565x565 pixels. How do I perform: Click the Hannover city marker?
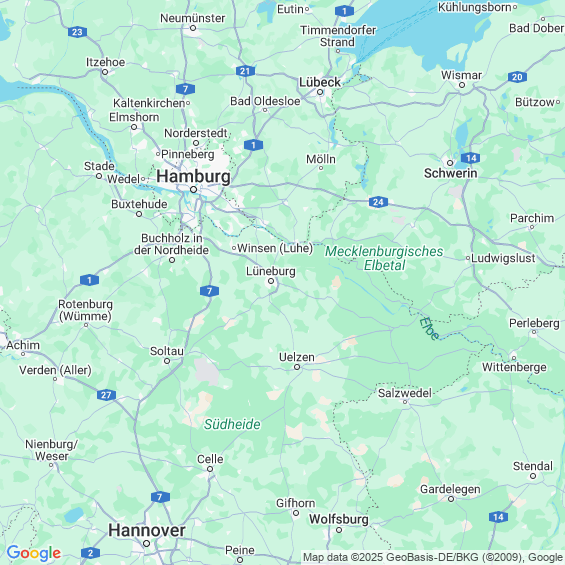[146, 543]
